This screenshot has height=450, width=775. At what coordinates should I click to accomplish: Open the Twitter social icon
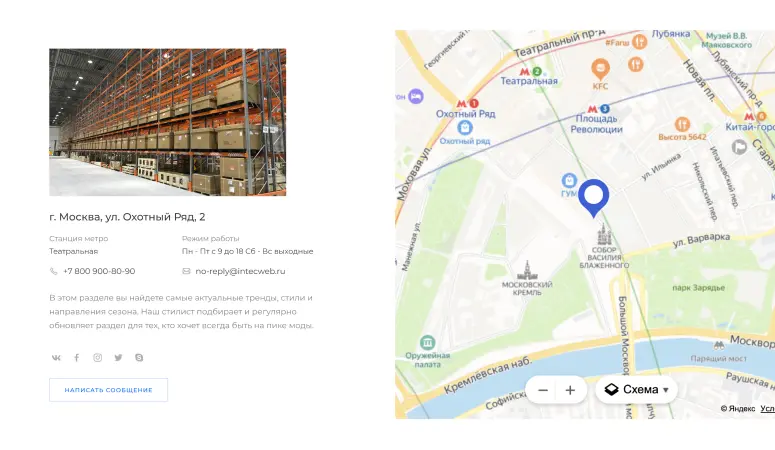[118, 358]
